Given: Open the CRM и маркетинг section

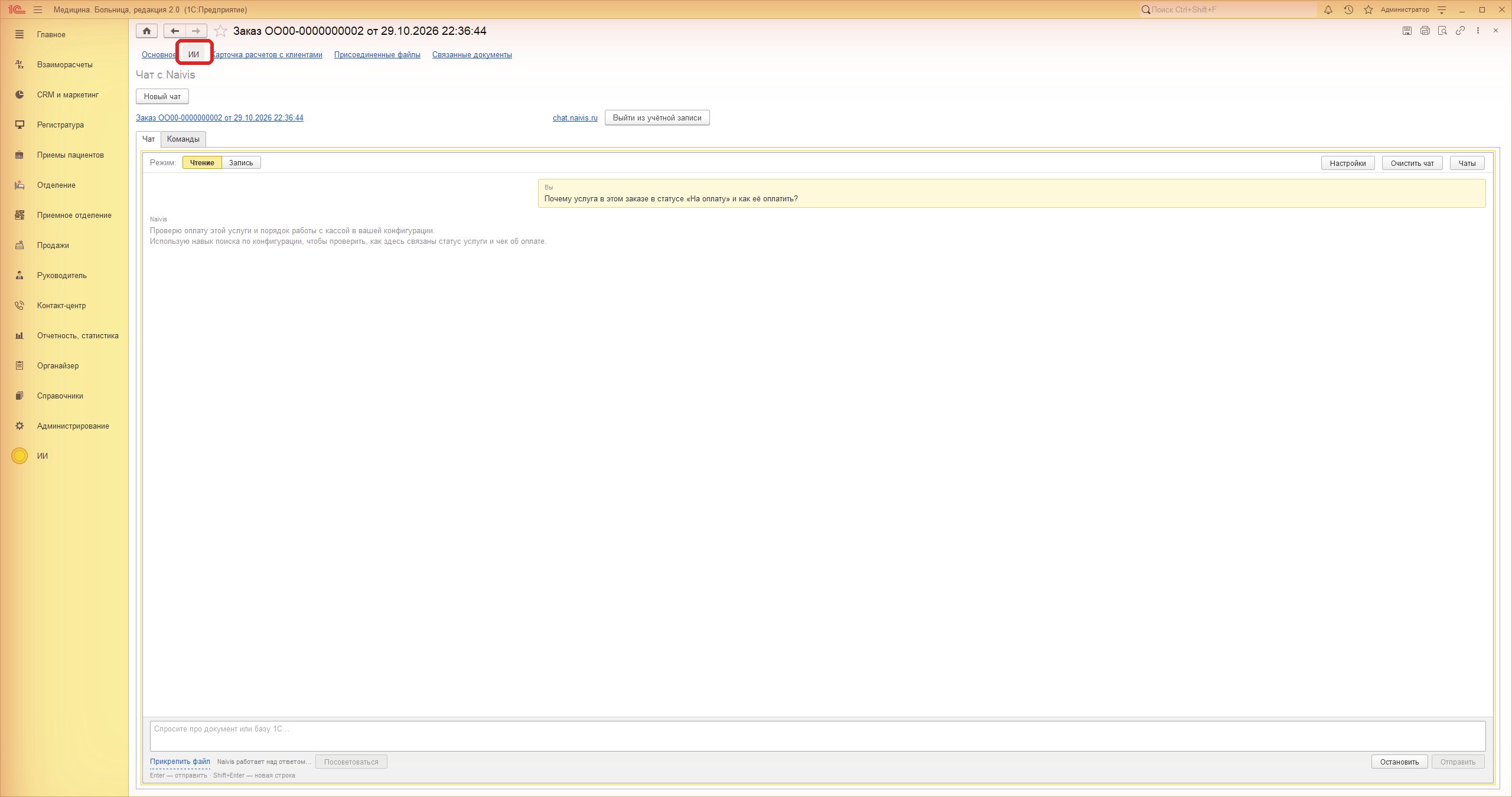Looking at the screenshot, I should [64, 94].
